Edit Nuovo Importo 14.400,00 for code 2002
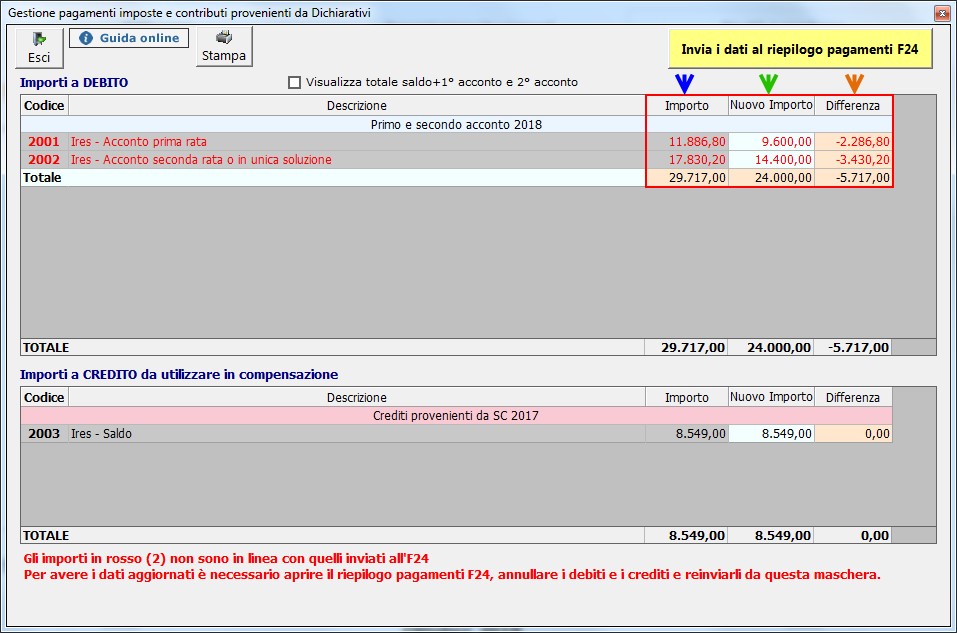957x633 pixels. click(771, 160)
